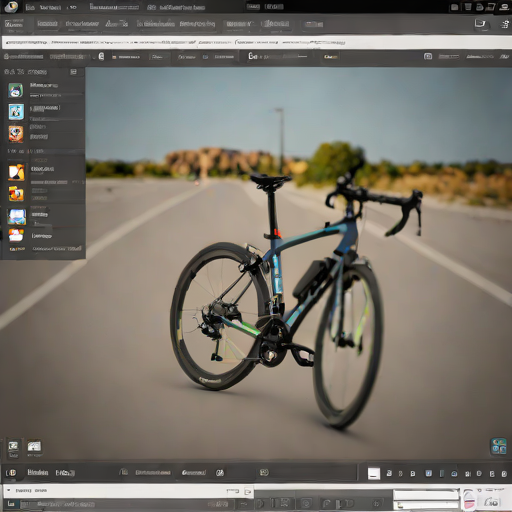Viewport: 512px width, 512px height.
Task: Open the green cat-face thumbnail in the sidebar
Action: click(16, 90)
